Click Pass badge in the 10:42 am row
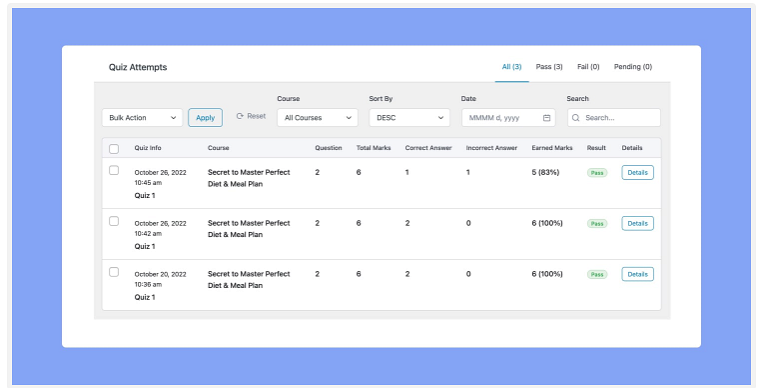This screenshot has height=388, width=757. pos(597,223)
